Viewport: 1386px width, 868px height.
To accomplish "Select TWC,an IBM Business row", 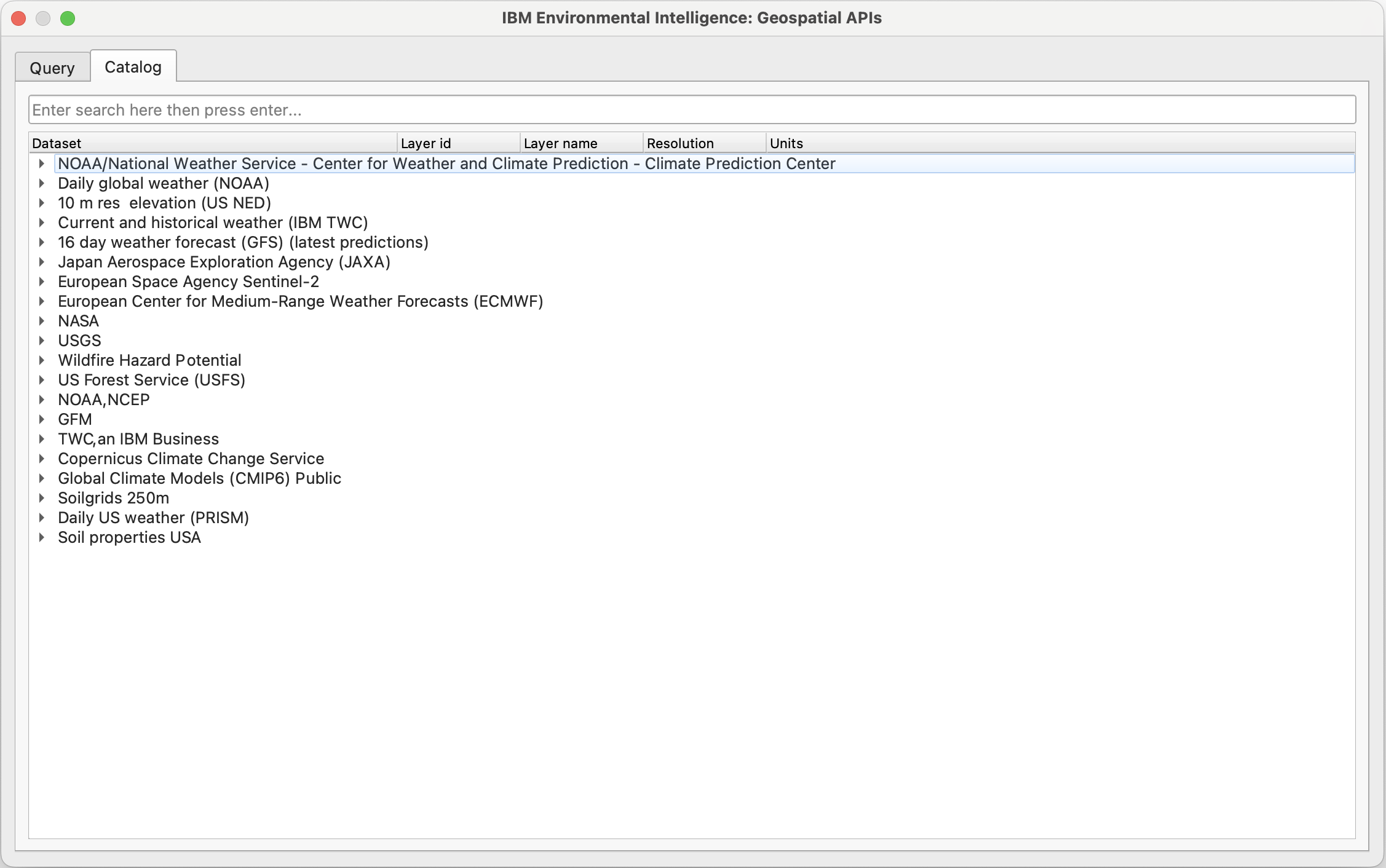I will (x=138, y=439).
